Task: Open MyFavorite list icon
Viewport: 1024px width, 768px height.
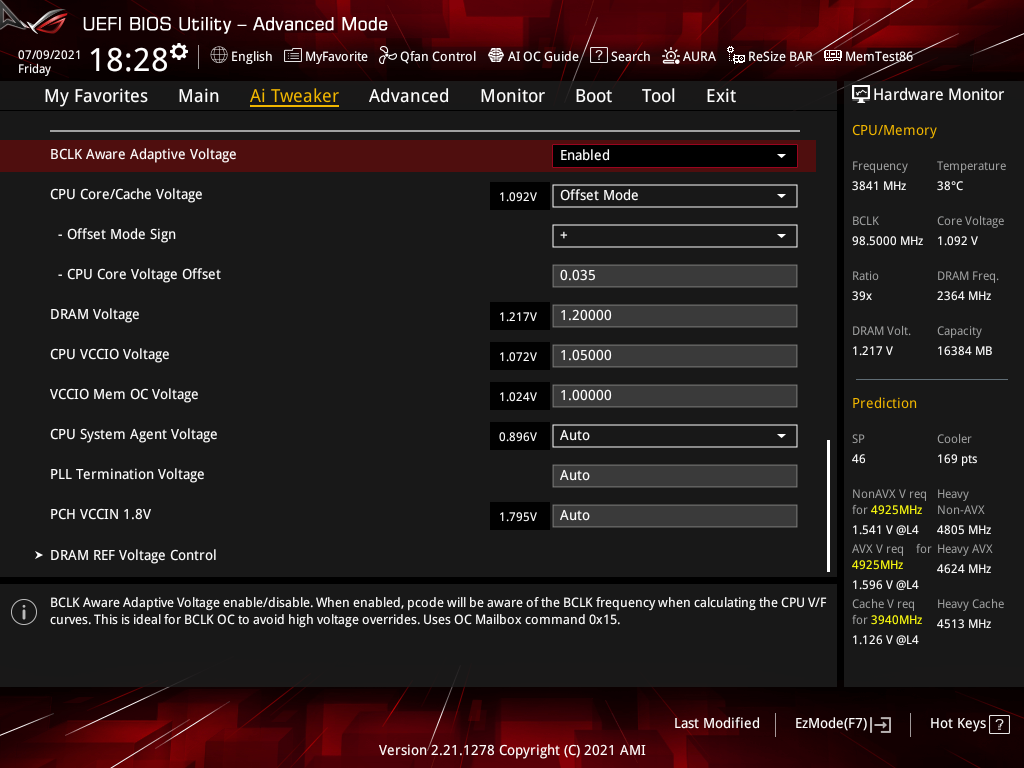Action: click(x=293, y=56)
